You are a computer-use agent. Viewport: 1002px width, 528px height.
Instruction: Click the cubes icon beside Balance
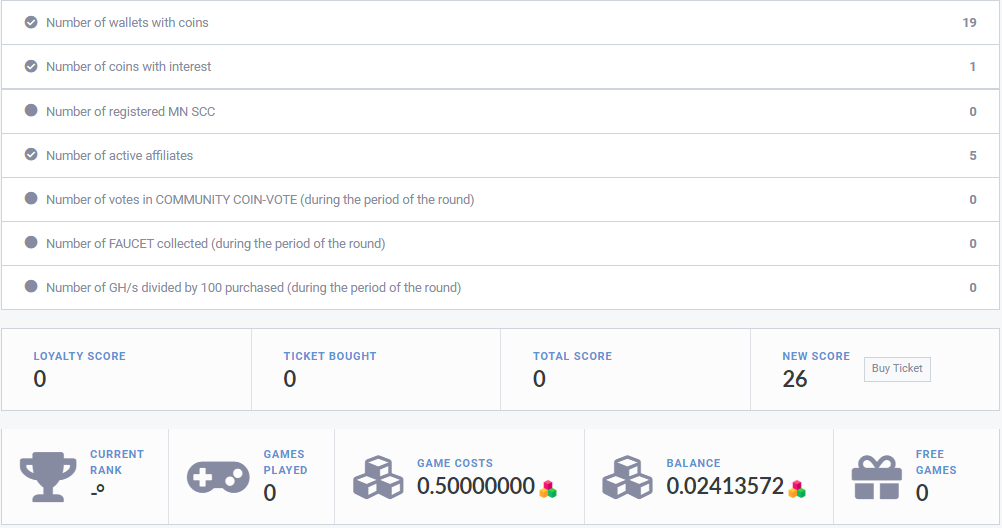click(627, 477)
